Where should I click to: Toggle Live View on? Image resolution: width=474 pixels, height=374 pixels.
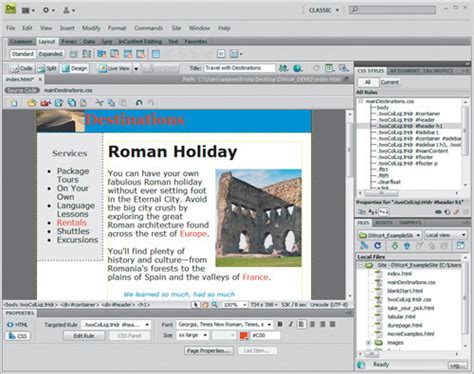(114, 68)
